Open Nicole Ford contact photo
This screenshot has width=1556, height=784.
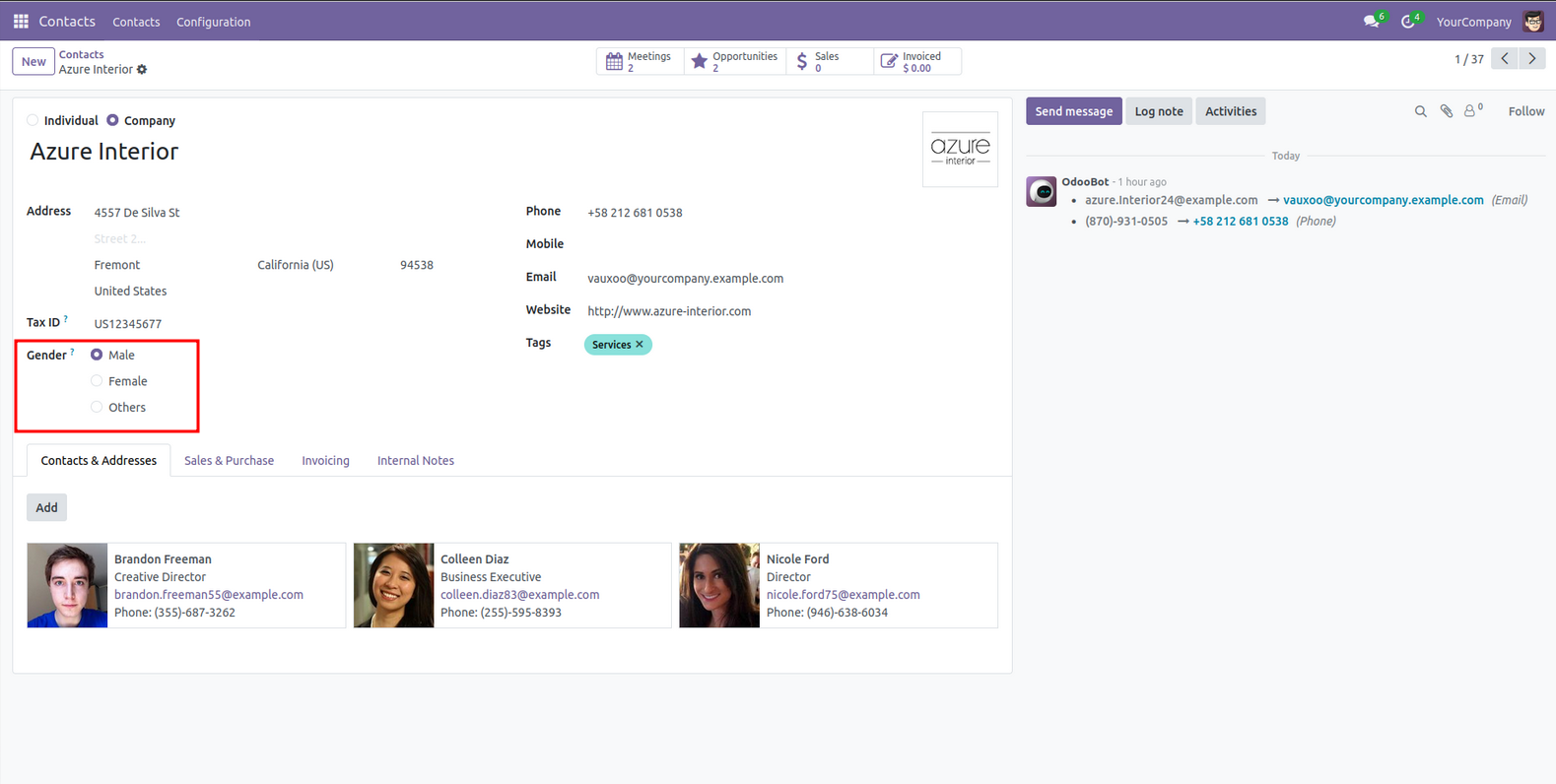point(719,585)
